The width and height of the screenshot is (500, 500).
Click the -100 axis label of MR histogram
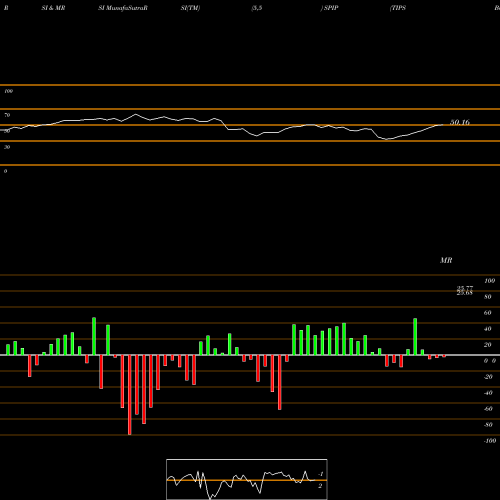[x=490, y=441]
